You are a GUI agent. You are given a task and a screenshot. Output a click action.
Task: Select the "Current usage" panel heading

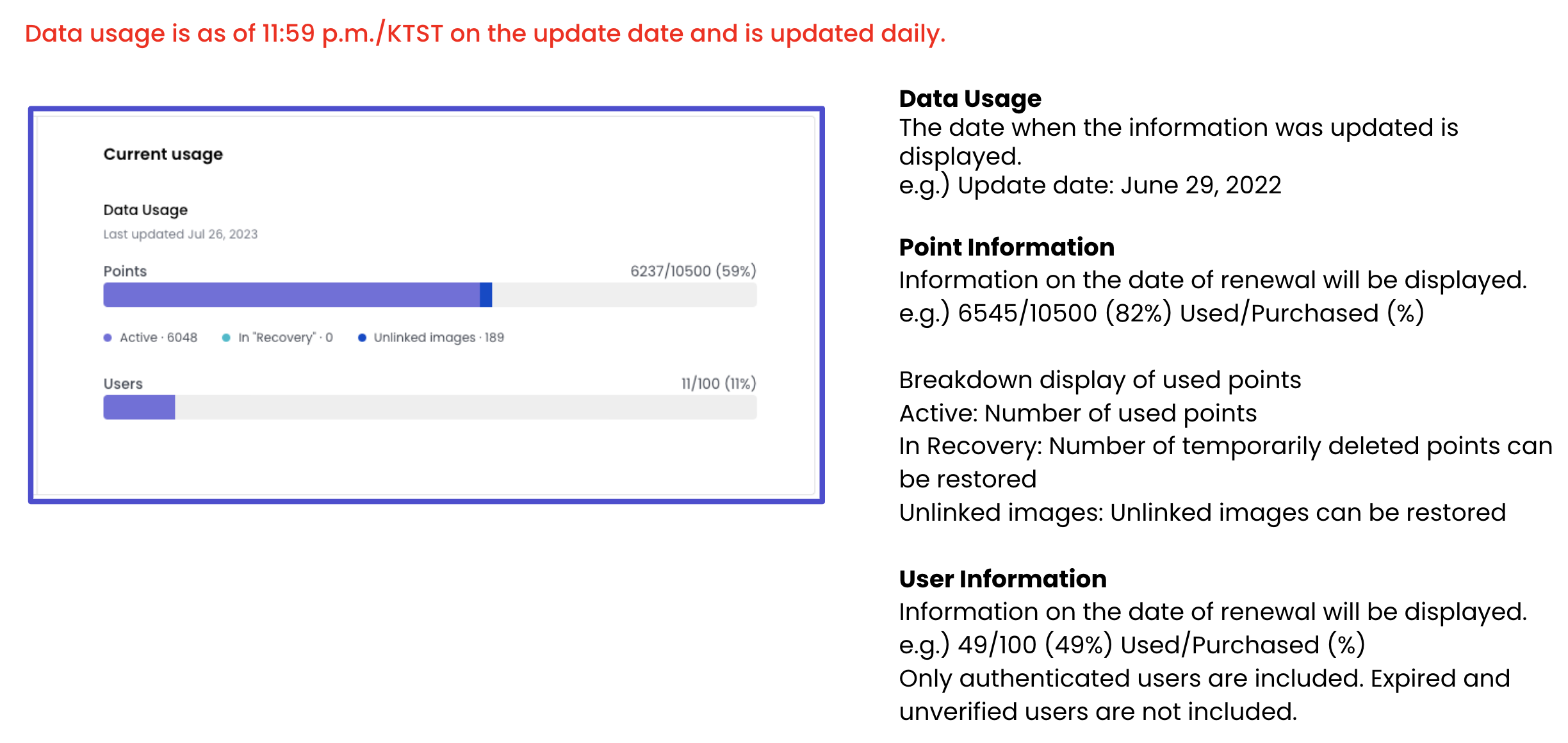click(163, 154)
